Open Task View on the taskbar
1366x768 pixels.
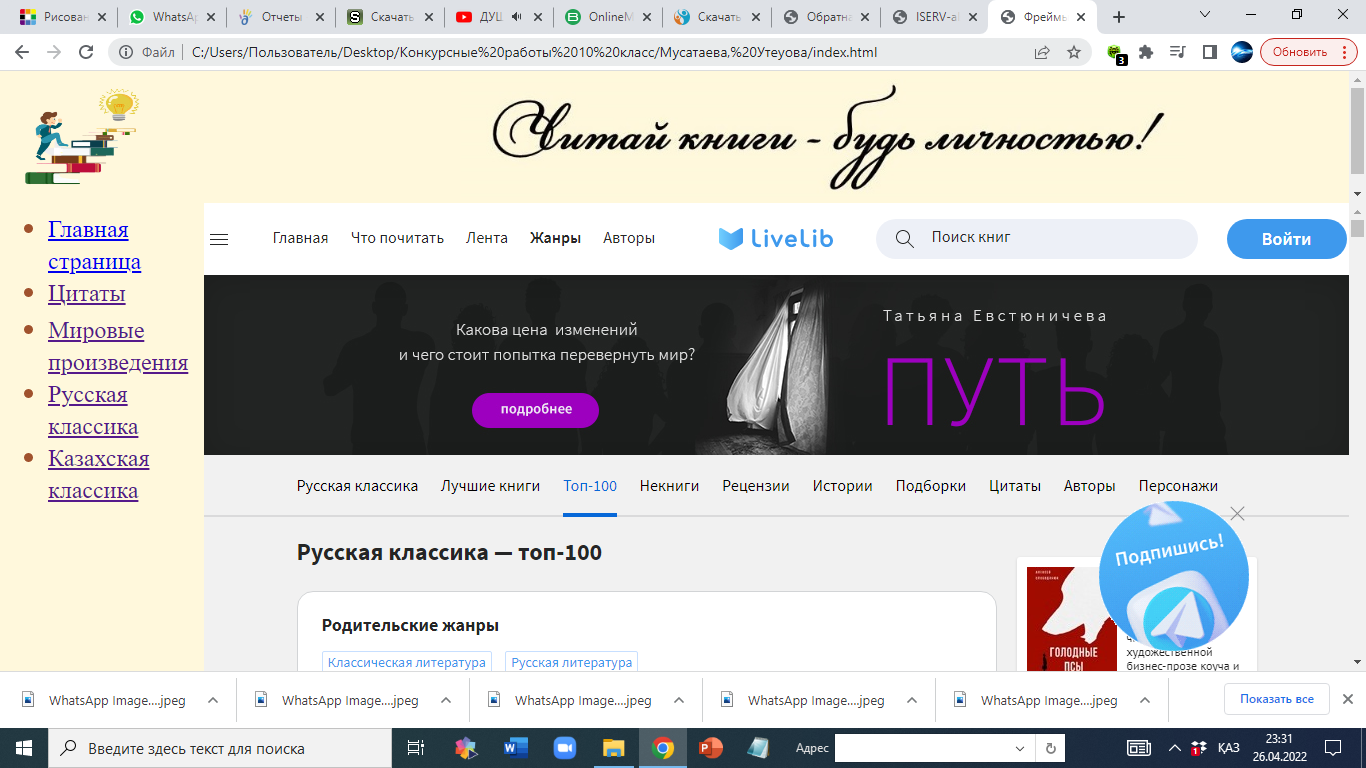tap(415, 747)
